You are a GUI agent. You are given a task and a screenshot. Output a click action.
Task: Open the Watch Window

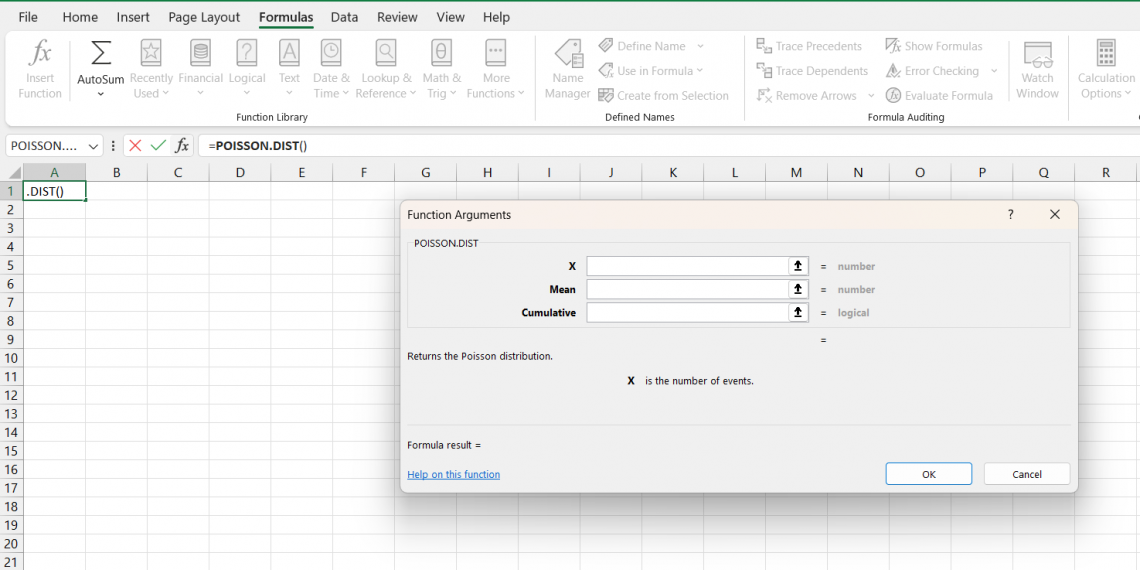pyautogui.click(x=1037, y=68)
